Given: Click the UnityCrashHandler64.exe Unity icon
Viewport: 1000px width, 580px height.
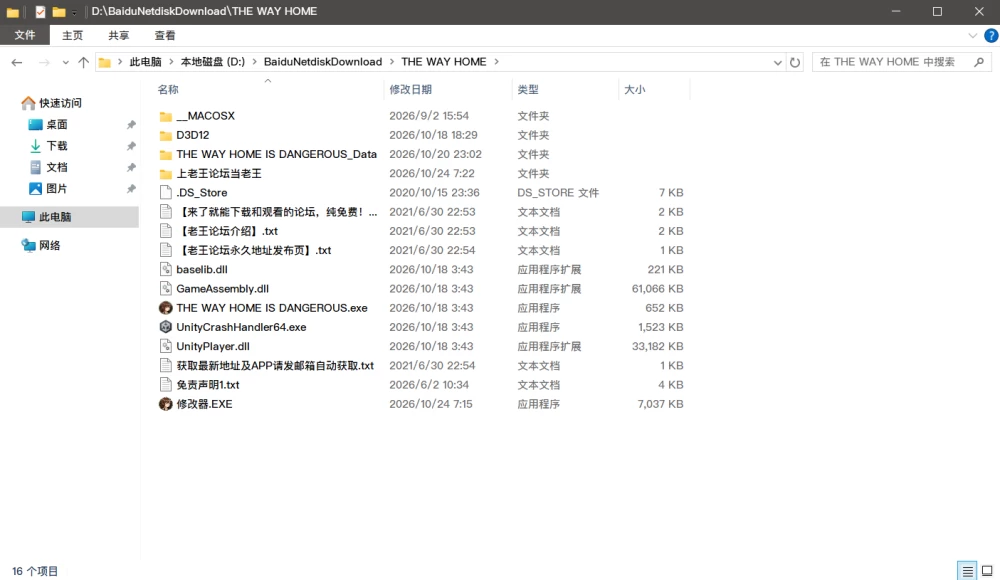Looking at the screenshot, I should pyautogui.click(x=166, y=327).
